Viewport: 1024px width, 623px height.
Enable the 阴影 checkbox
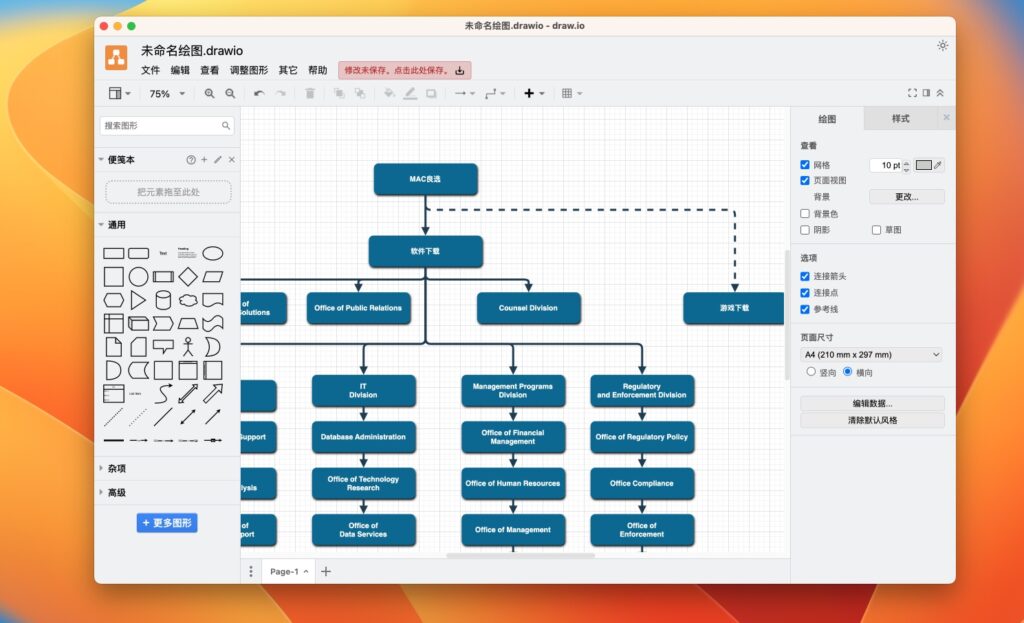805,230
